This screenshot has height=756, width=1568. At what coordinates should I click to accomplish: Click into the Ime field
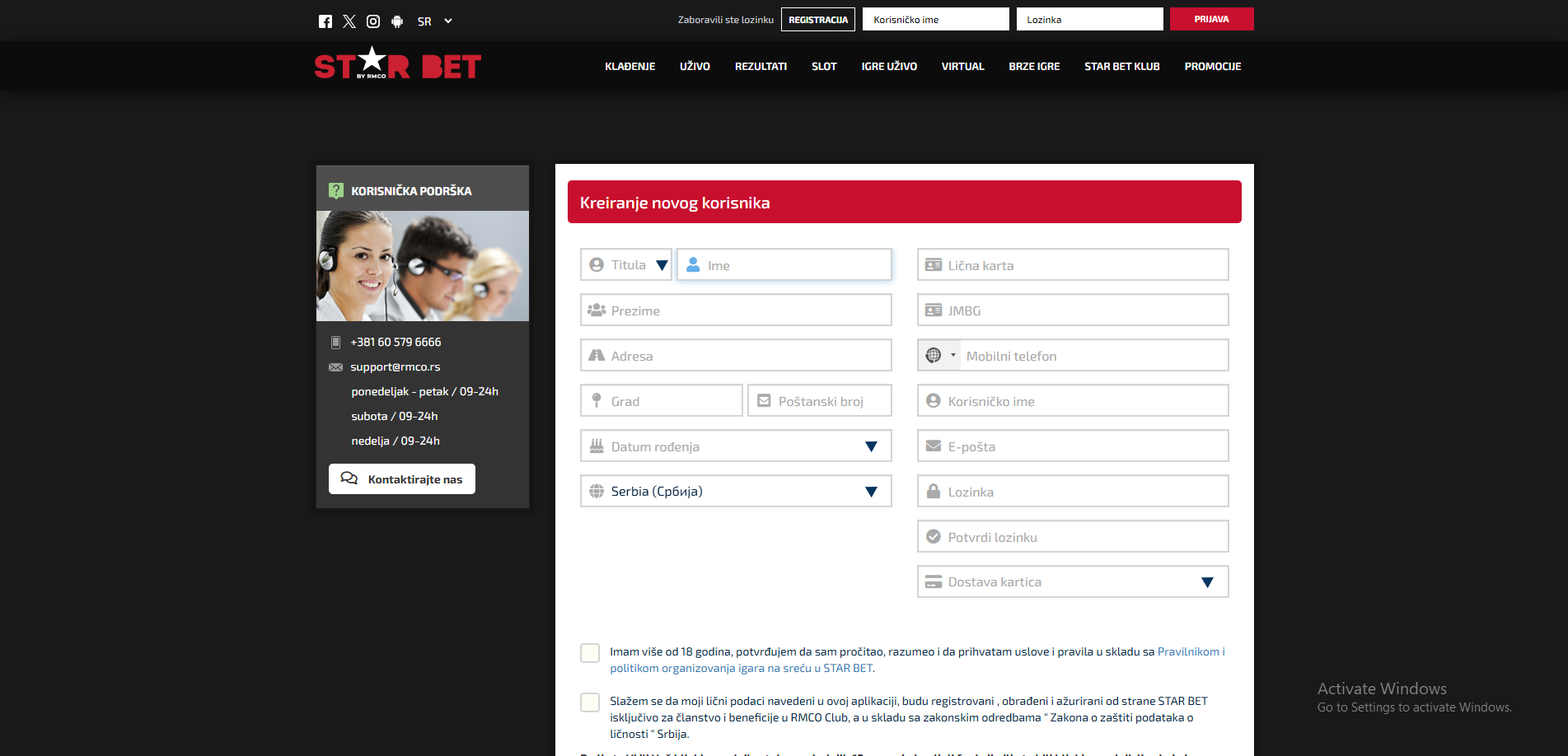pos(784,264)
